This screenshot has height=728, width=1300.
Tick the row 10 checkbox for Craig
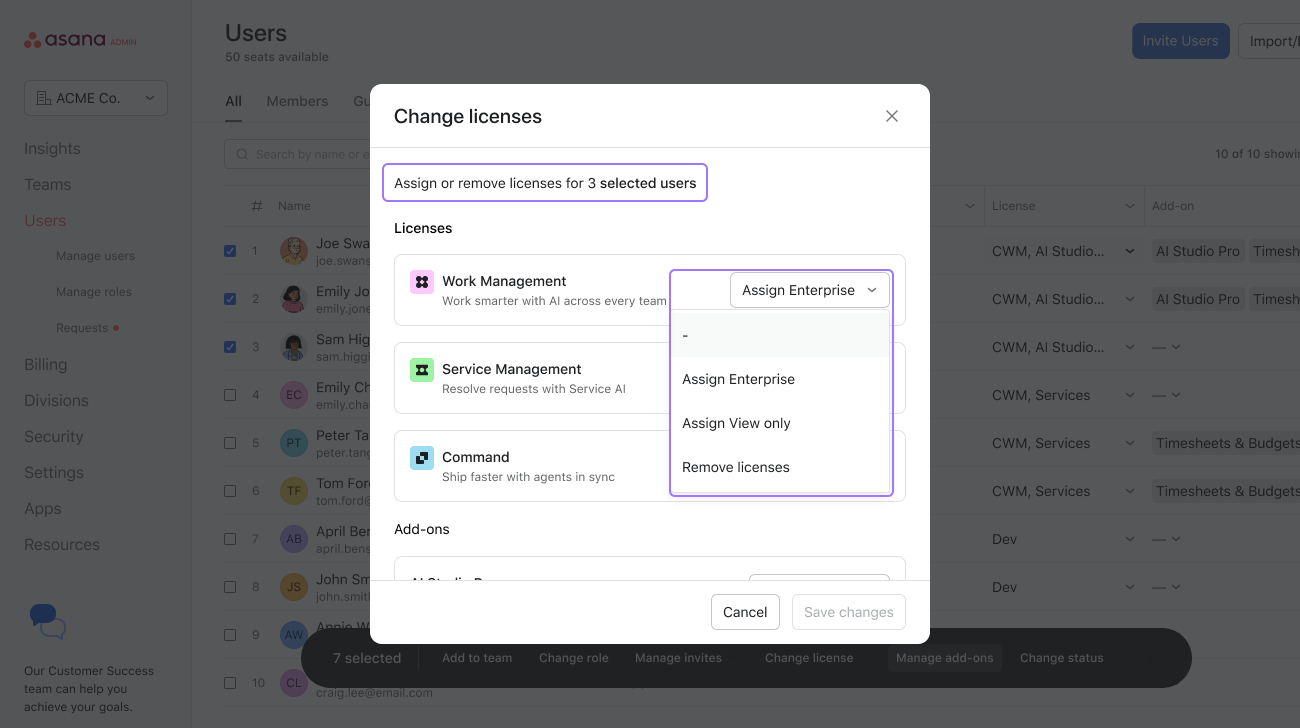pos(230,683)
